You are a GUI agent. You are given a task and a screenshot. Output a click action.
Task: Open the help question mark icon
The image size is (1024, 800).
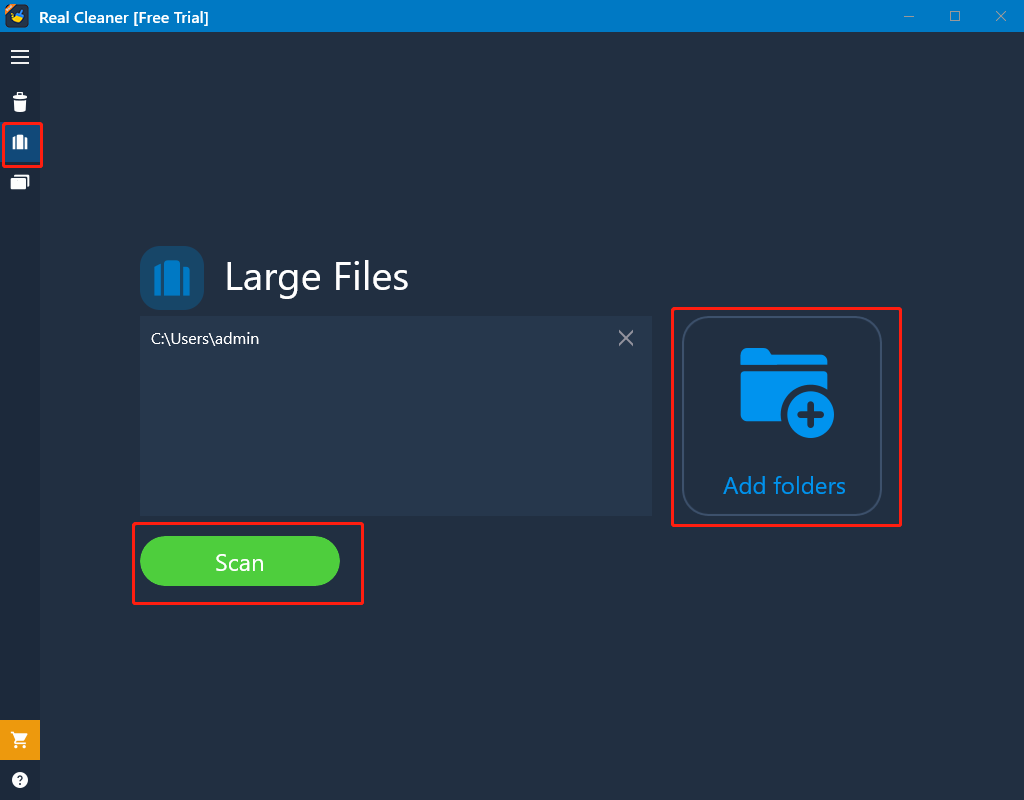(x=20, y=780)
